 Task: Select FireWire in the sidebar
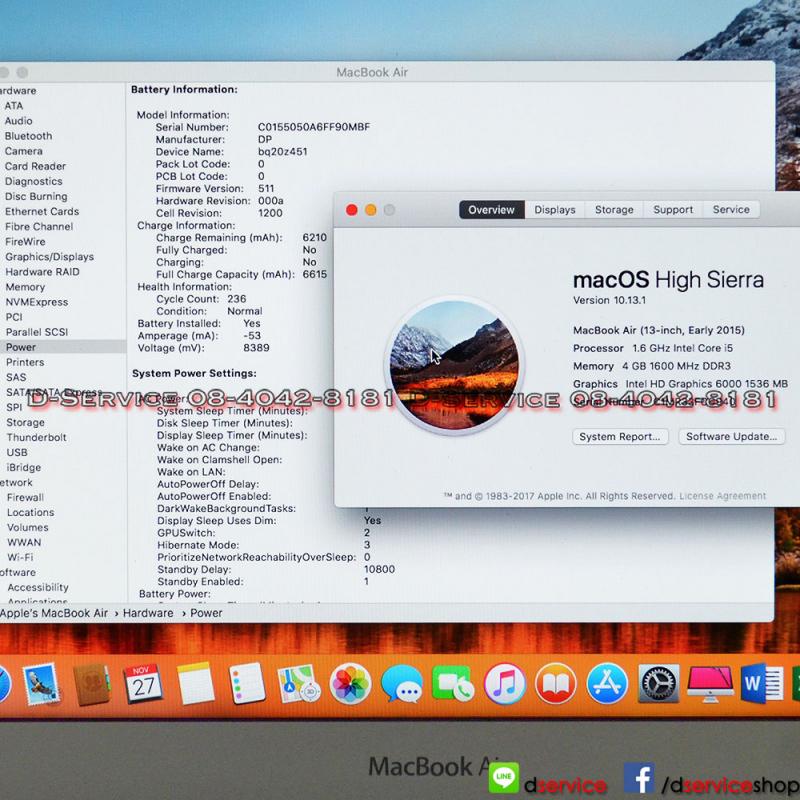tap(26, 241)
